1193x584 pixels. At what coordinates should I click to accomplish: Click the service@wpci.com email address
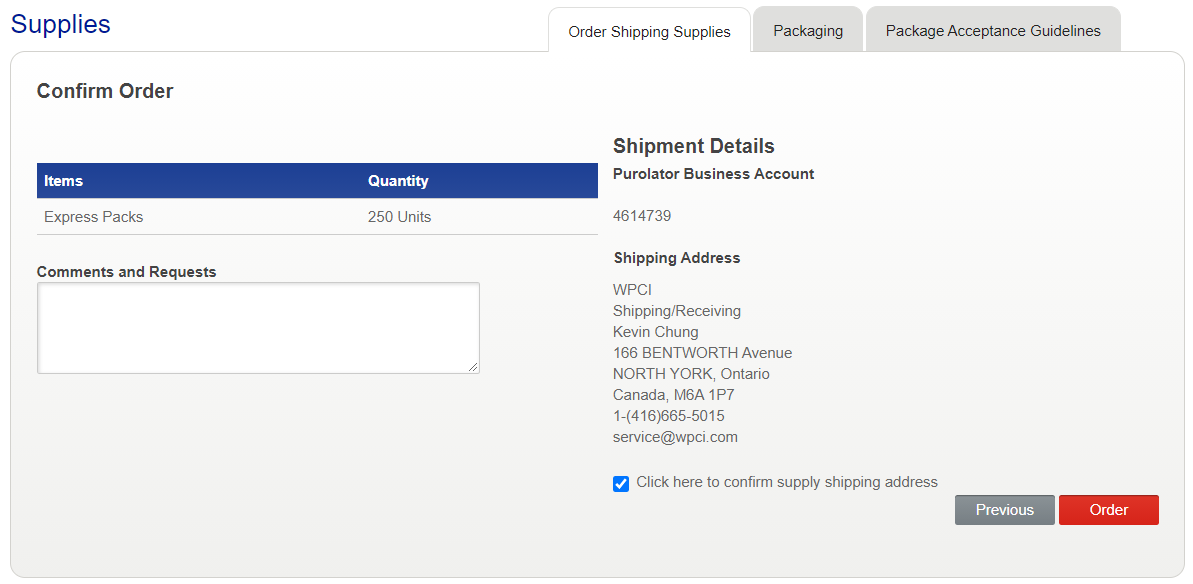(x=675, y=437)
